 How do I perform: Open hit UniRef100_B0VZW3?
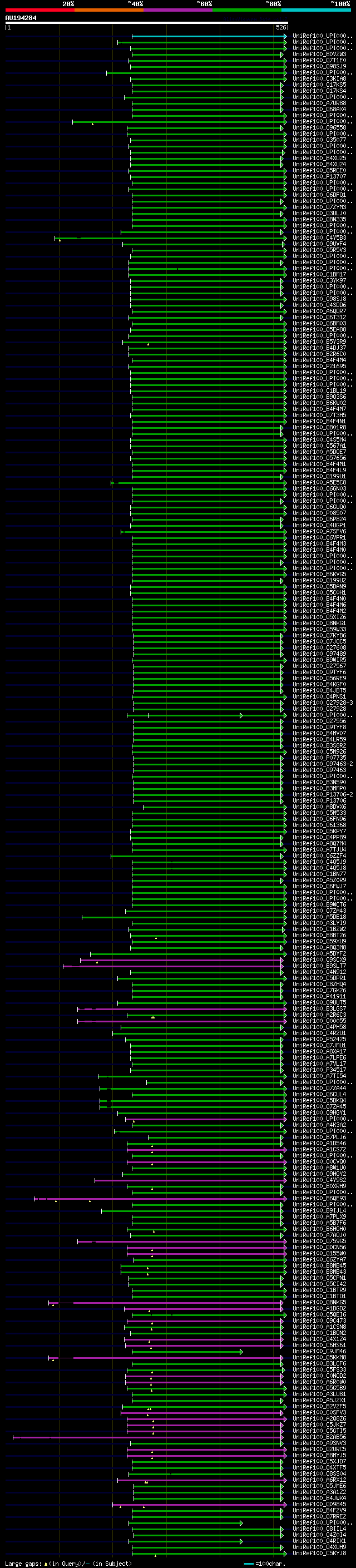[x=319, y=54]
